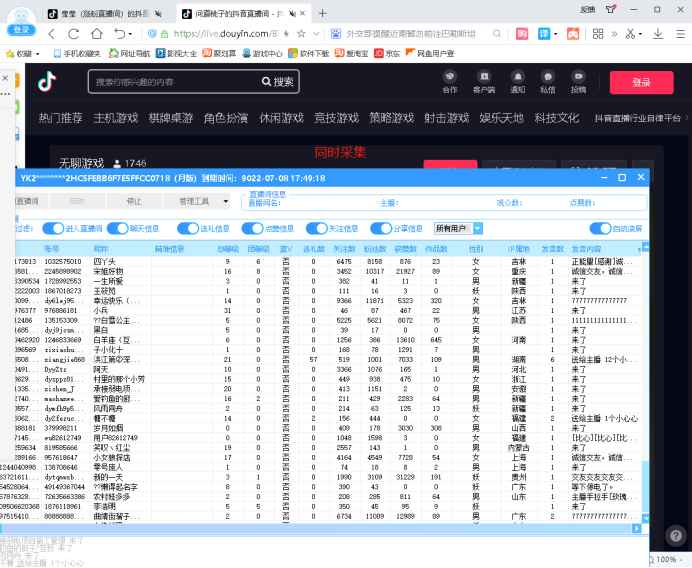Image resolution: width=692 pixels, height=568 pixels.
Task: Open help question mark circle icon
Action: pyautogui.click(x=676, y=535)
